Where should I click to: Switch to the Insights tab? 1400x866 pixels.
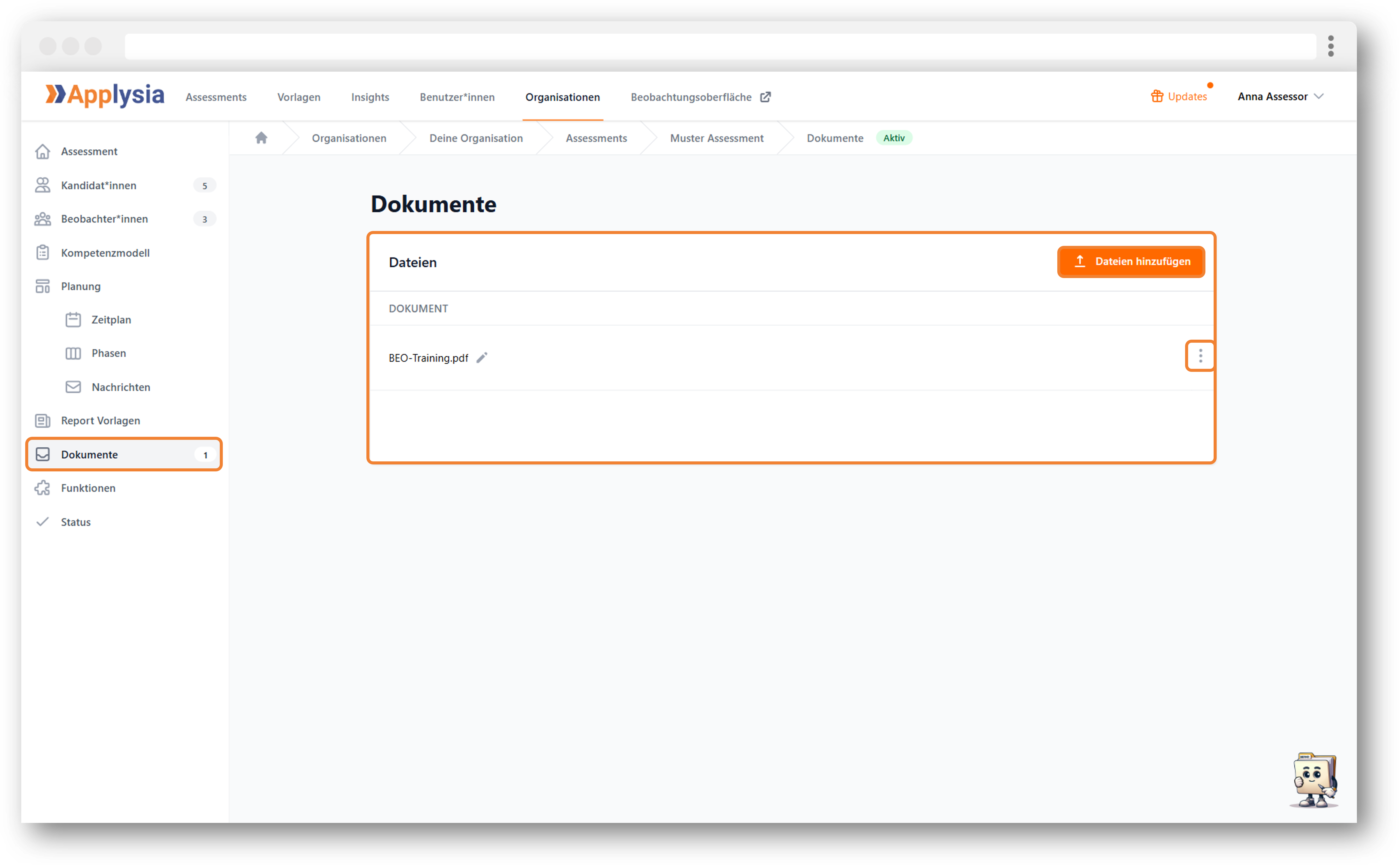pyautogui.click(x=370, y=97)
